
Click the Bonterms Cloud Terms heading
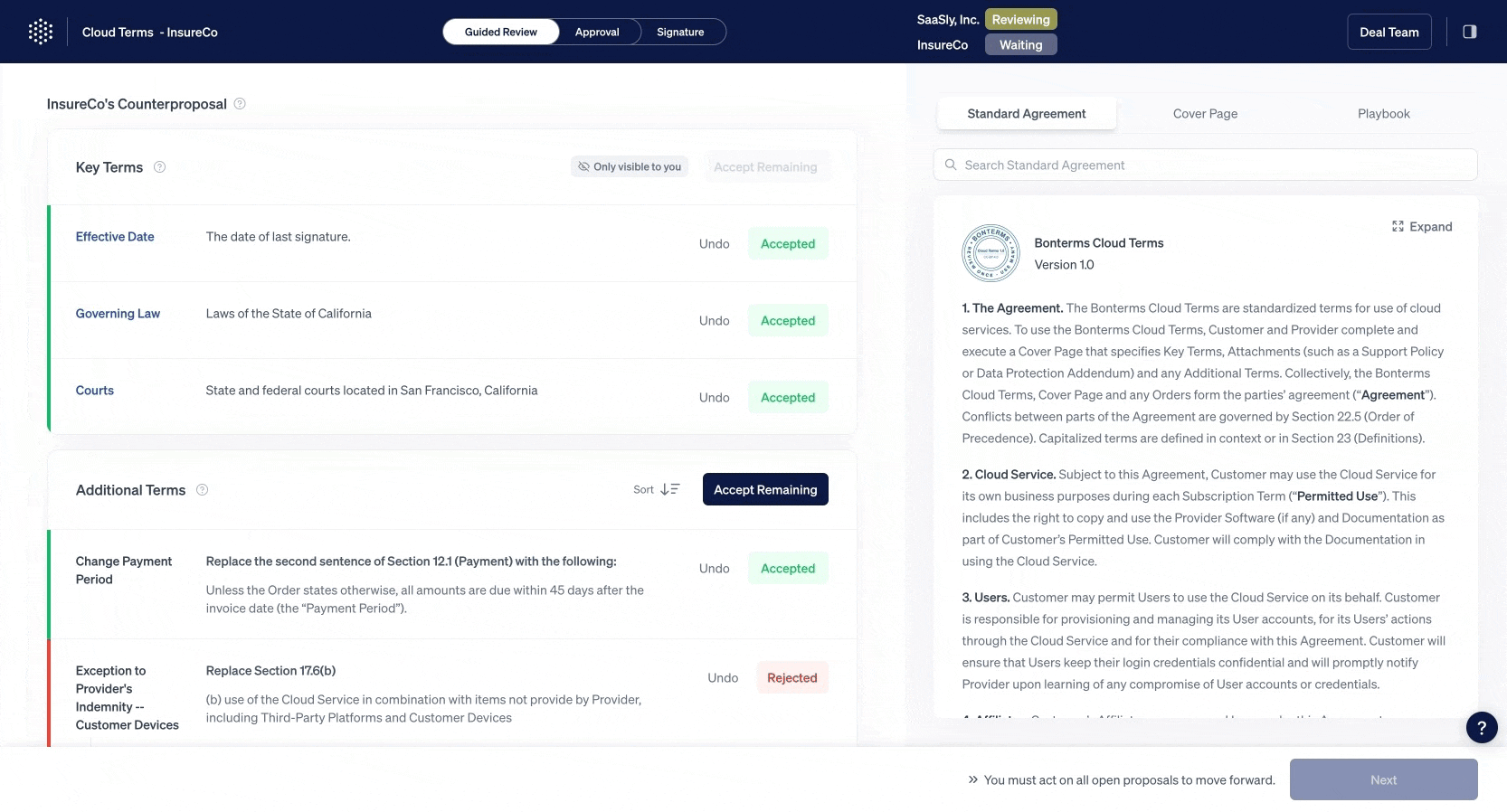pyautogui.click(x=1099, y=243)
